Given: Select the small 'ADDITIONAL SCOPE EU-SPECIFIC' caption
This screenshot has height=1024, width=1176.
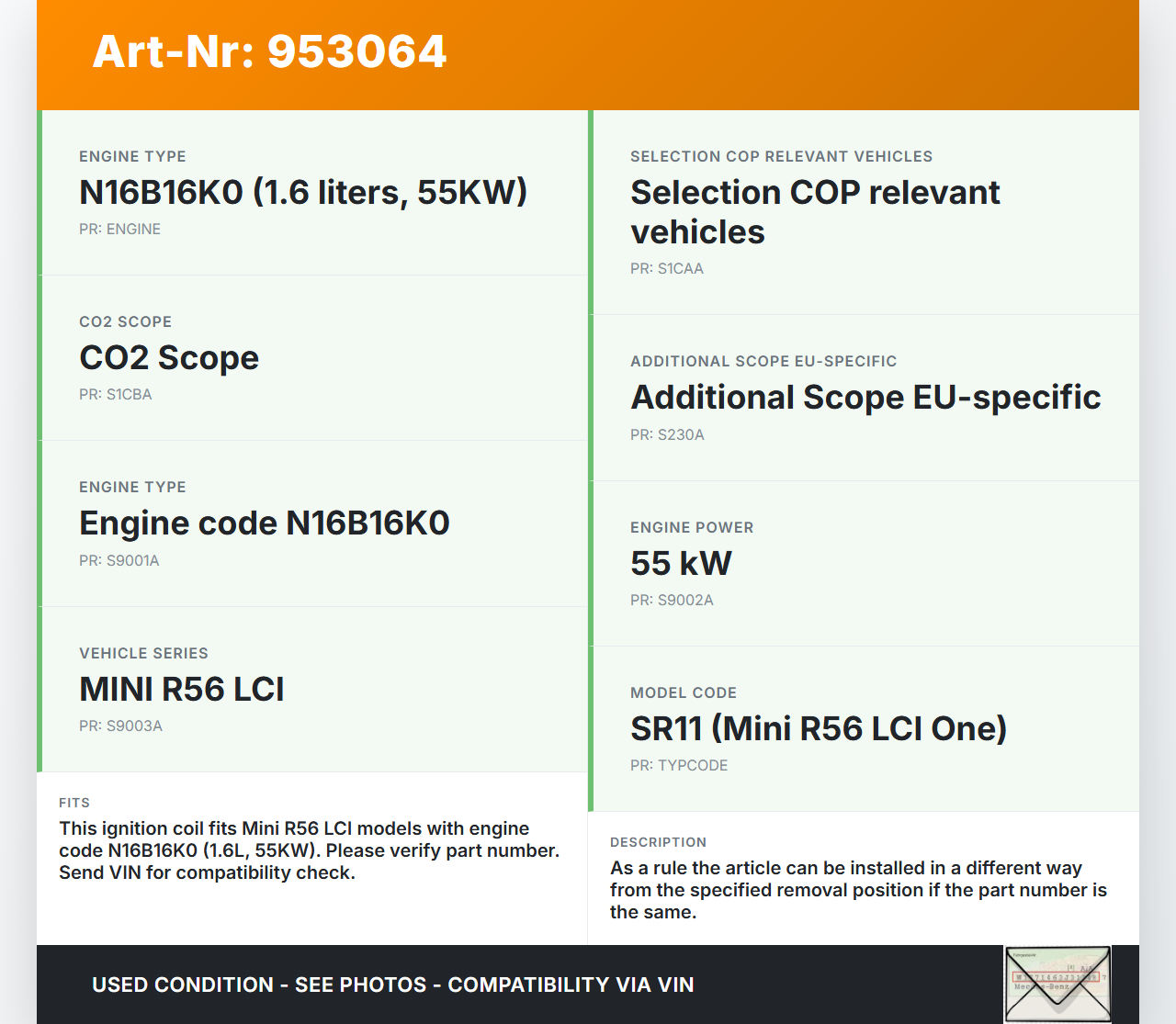Looking at the screenshot, I should pyautogui.click(x=763, y=362).
